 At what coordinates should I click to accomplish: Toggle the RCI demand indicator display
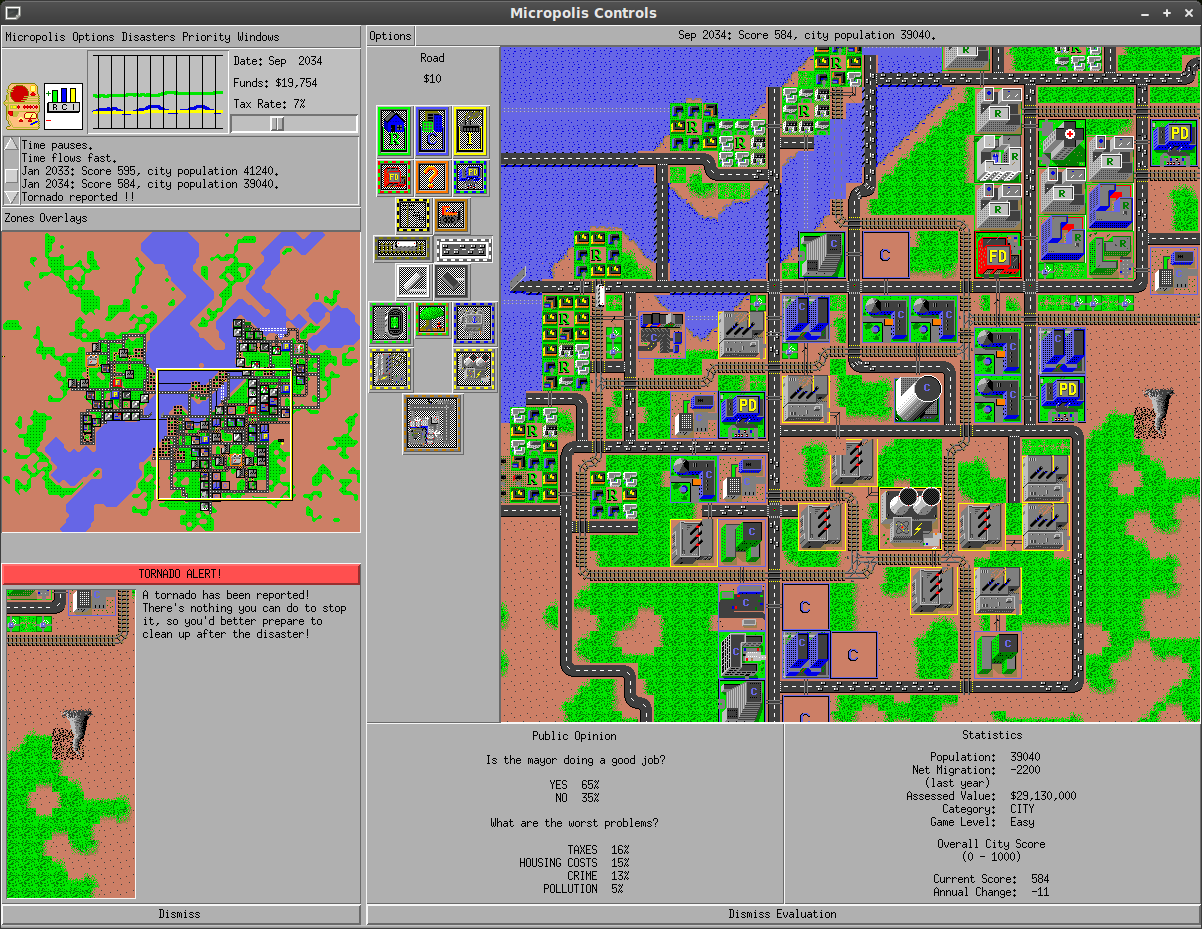[62, 104]
